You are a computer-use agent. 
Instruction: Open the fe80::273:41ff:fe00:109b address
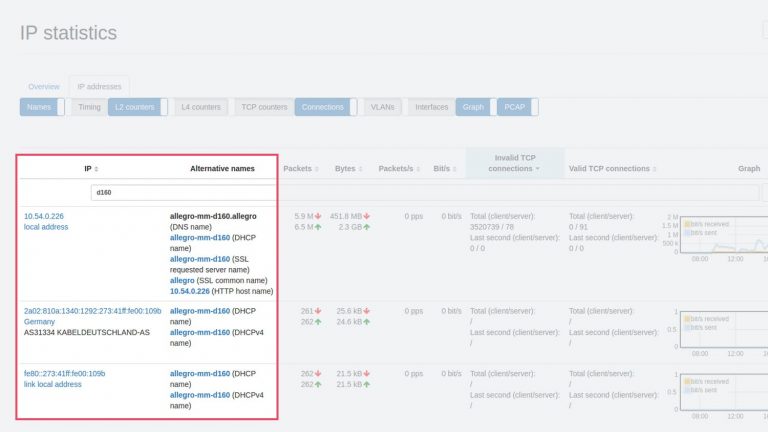[x=65, y=374]
